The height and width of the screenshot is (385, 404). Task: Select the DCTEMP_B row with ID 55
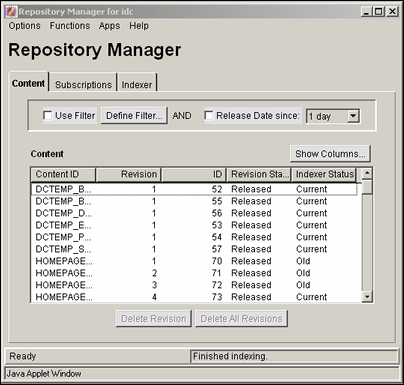194,201
